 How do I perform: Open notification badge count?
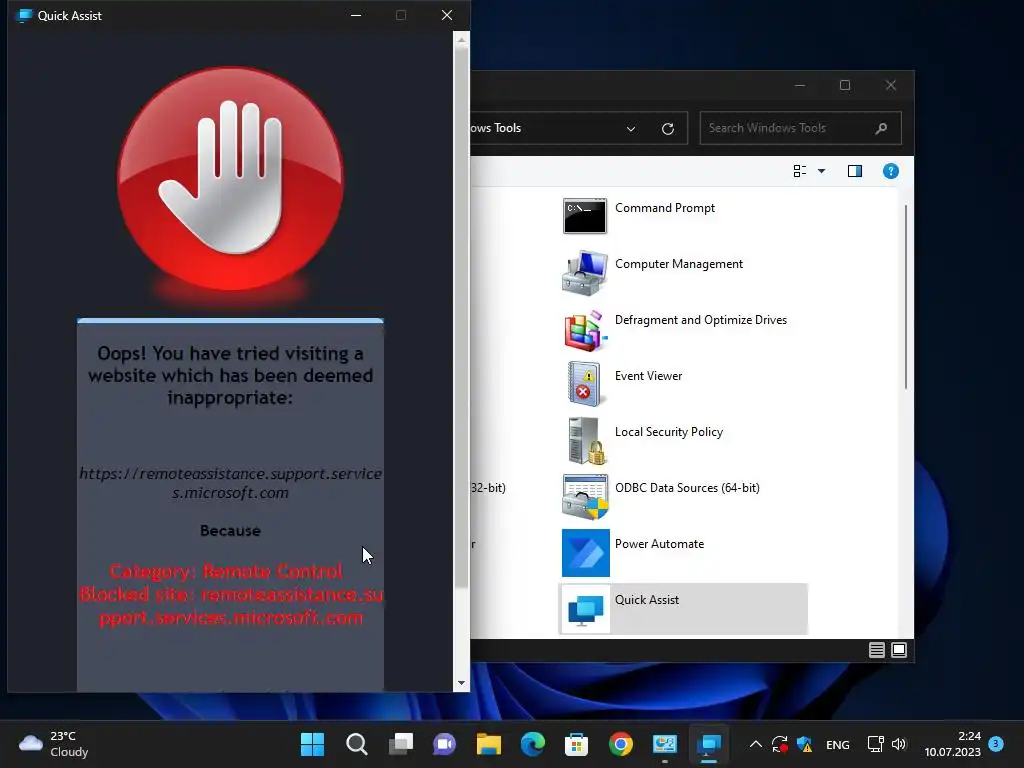(996, 744)
